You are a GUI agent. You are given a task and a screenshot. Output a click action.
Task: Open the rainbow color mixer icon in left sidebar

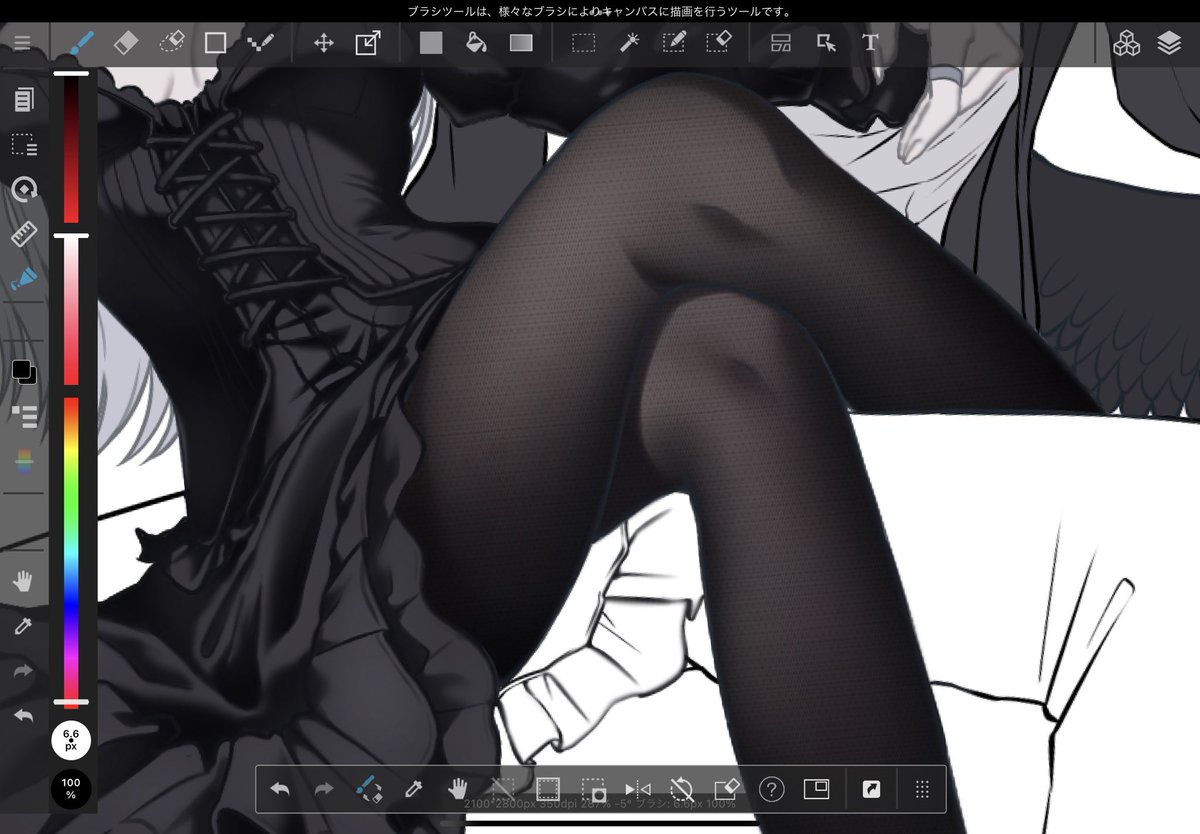tap(24, 461)
